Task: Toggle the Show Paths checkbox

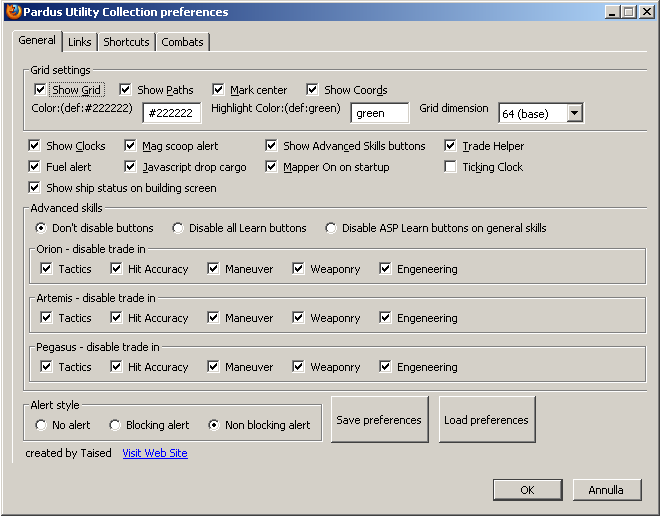Action: [x=125, y=89]
